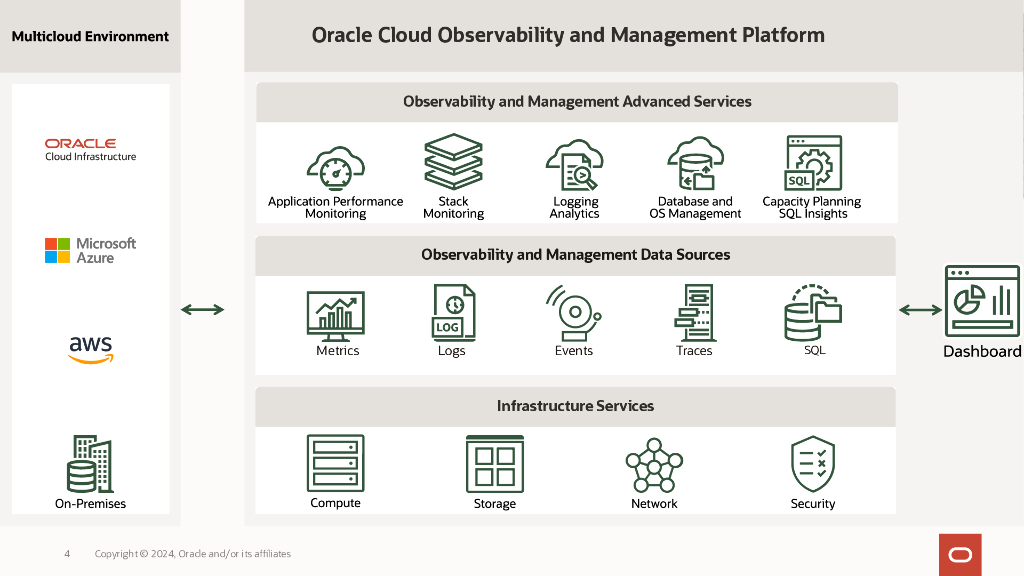Open the Logs file icon

pos(454,313)
